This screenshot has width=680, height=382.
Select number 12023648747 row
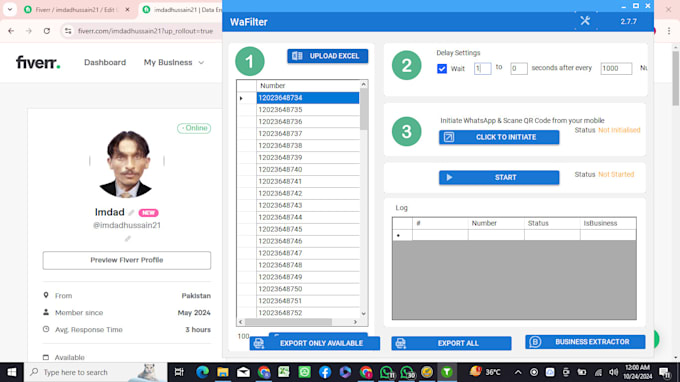307,253
